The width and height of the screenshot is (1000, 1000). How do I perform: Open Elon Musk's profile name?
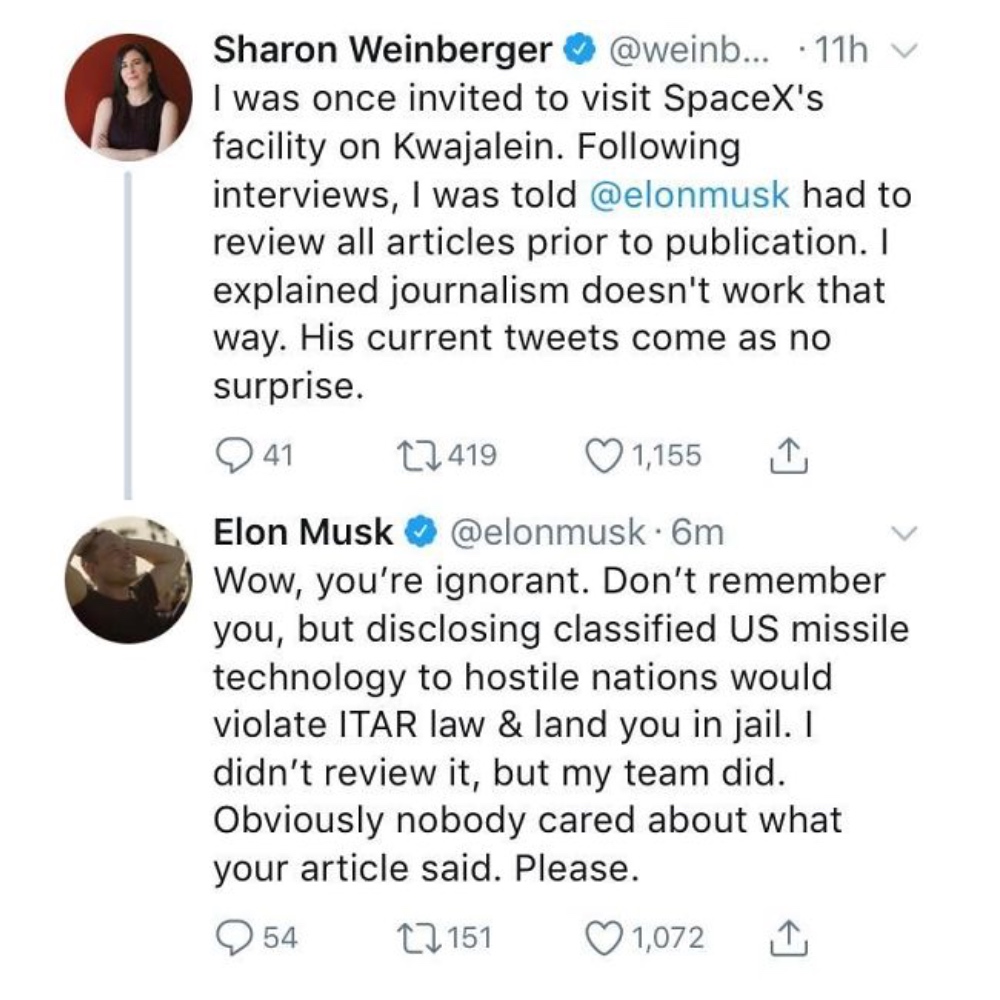pyautogui.click(x=302, y=532)
